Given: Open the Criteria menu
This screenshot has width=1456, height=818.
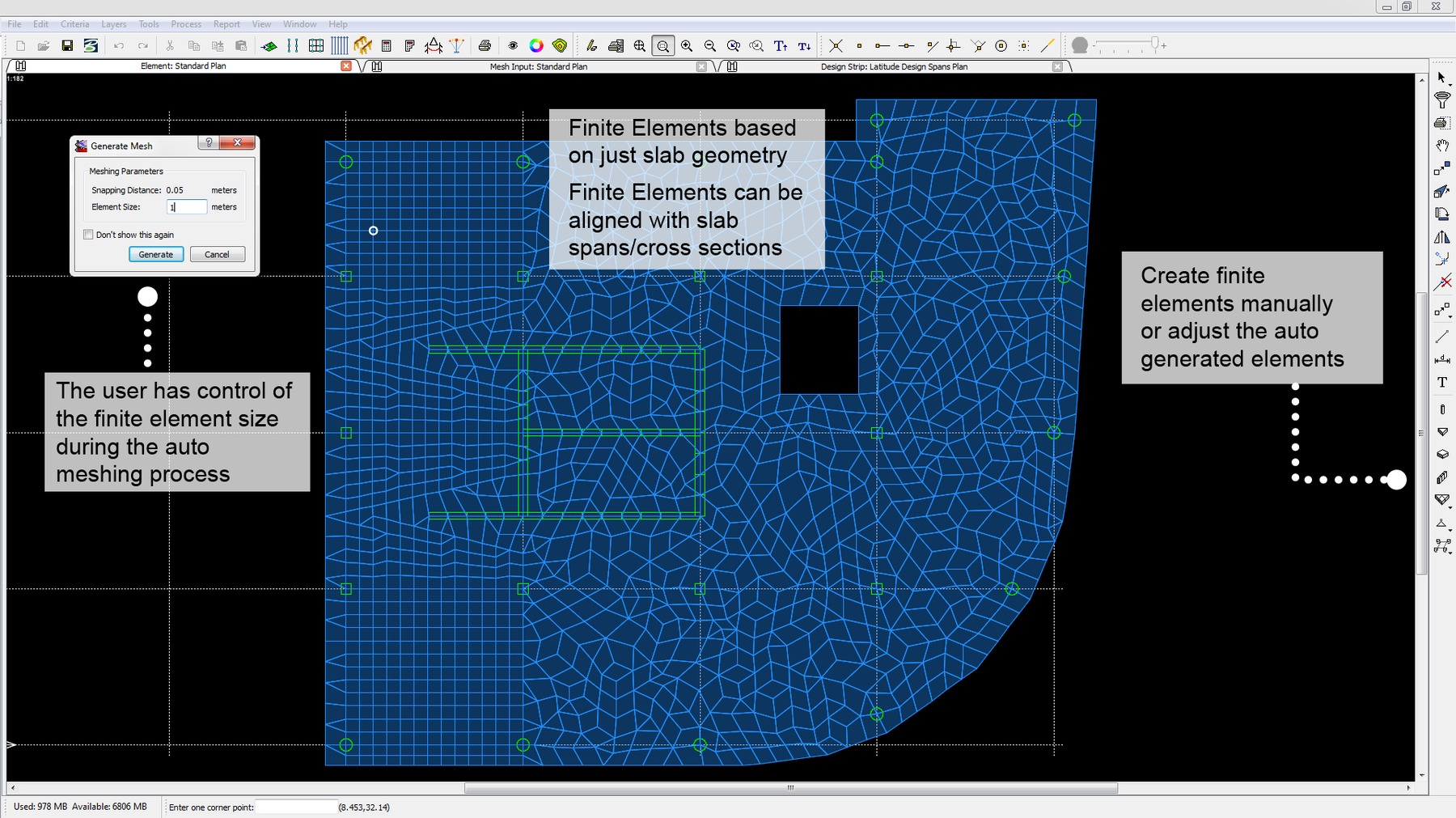Looking at the screenshot, I should coord(74,24).
